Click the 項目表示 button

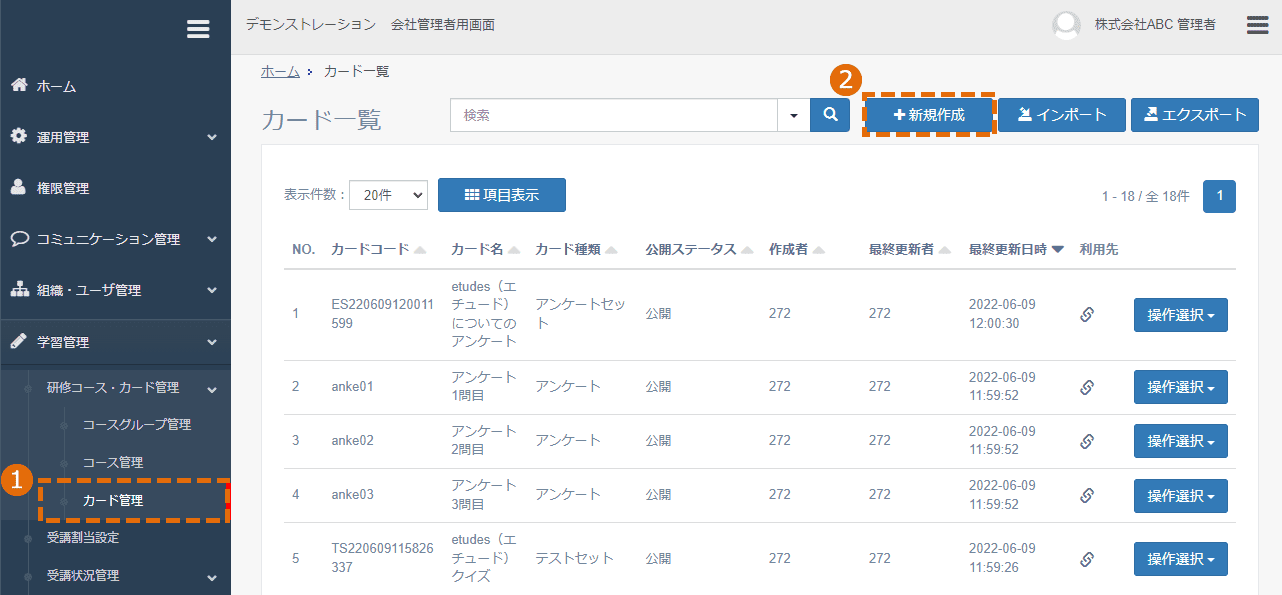[502, 195]
